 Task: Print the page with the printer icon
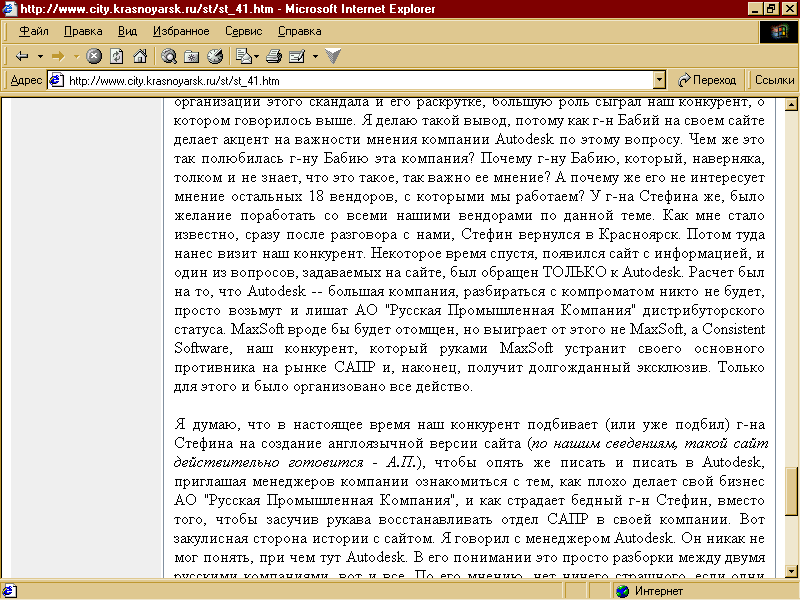pos(274,56)
